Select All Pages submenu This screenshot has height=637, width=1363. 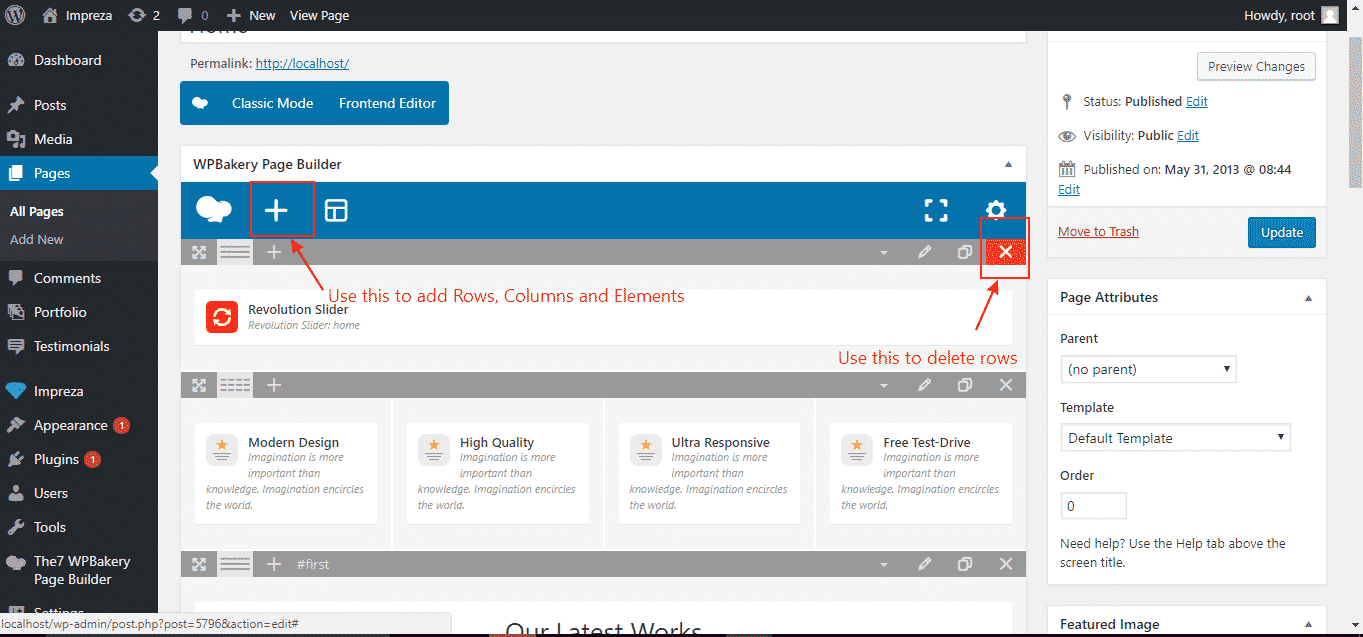click(37, 212)
